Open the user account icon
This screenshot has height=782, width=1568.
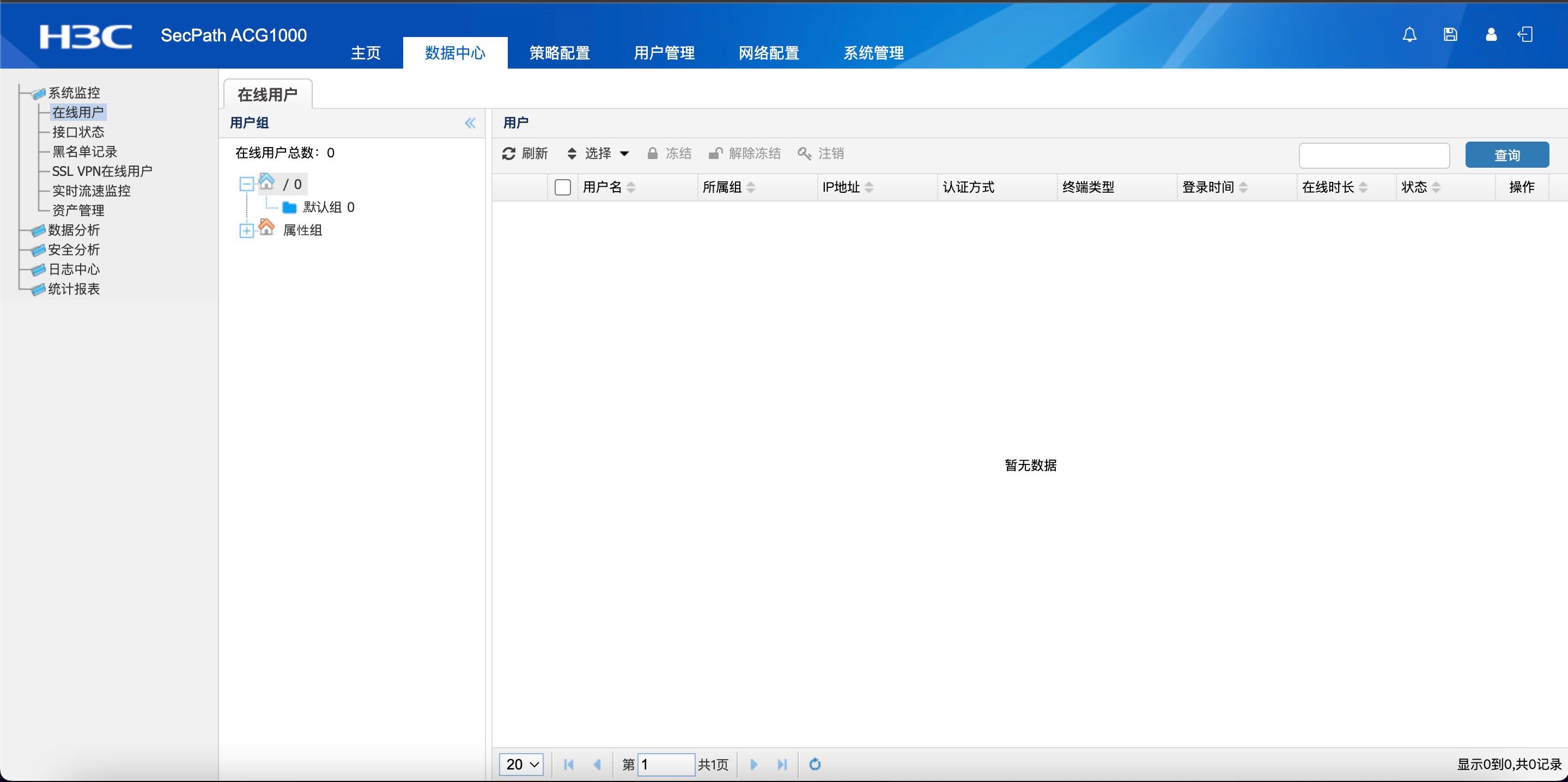point(1491,35)
